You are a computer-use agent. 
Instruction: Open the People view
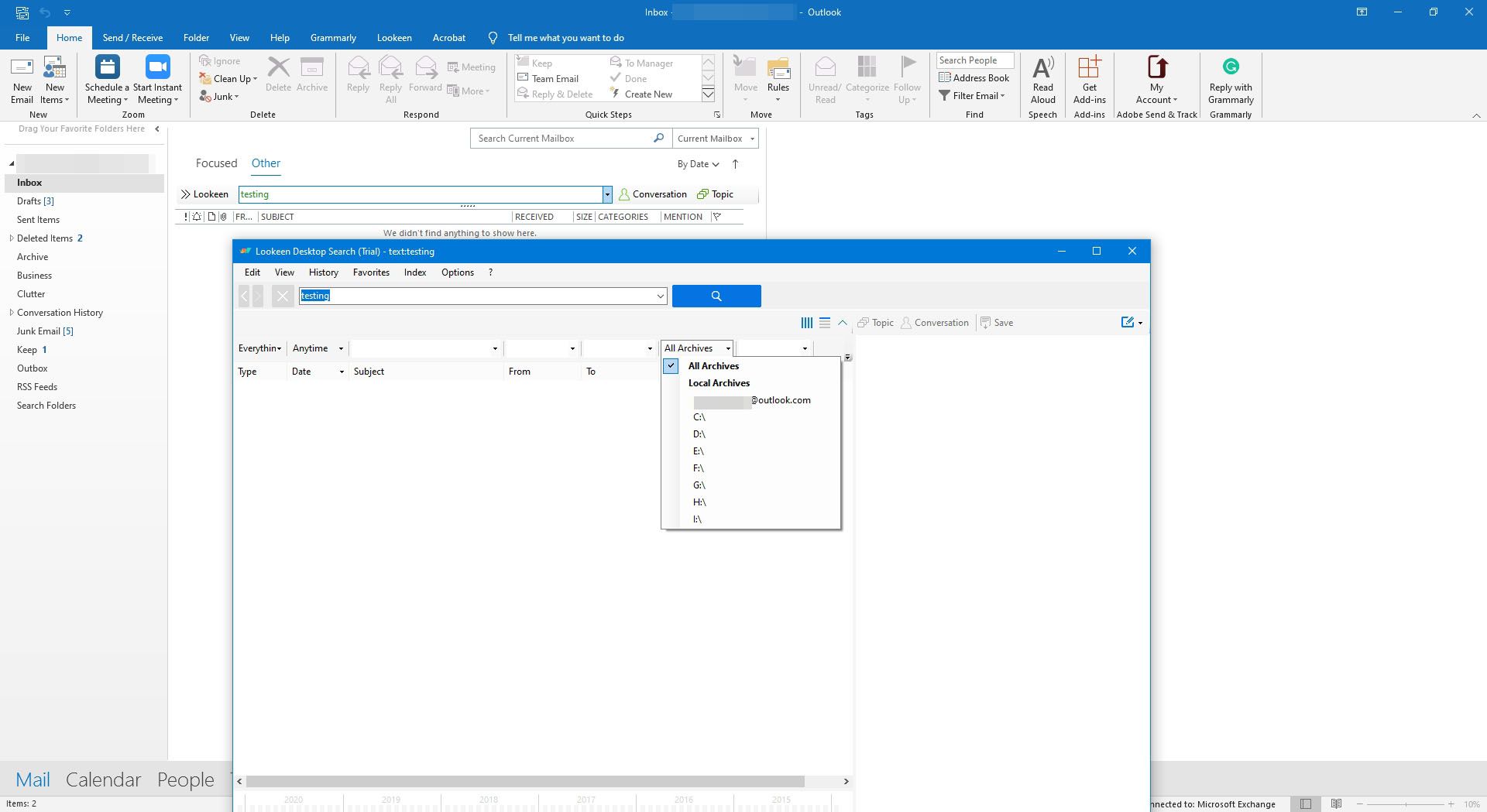pos(186,779)
